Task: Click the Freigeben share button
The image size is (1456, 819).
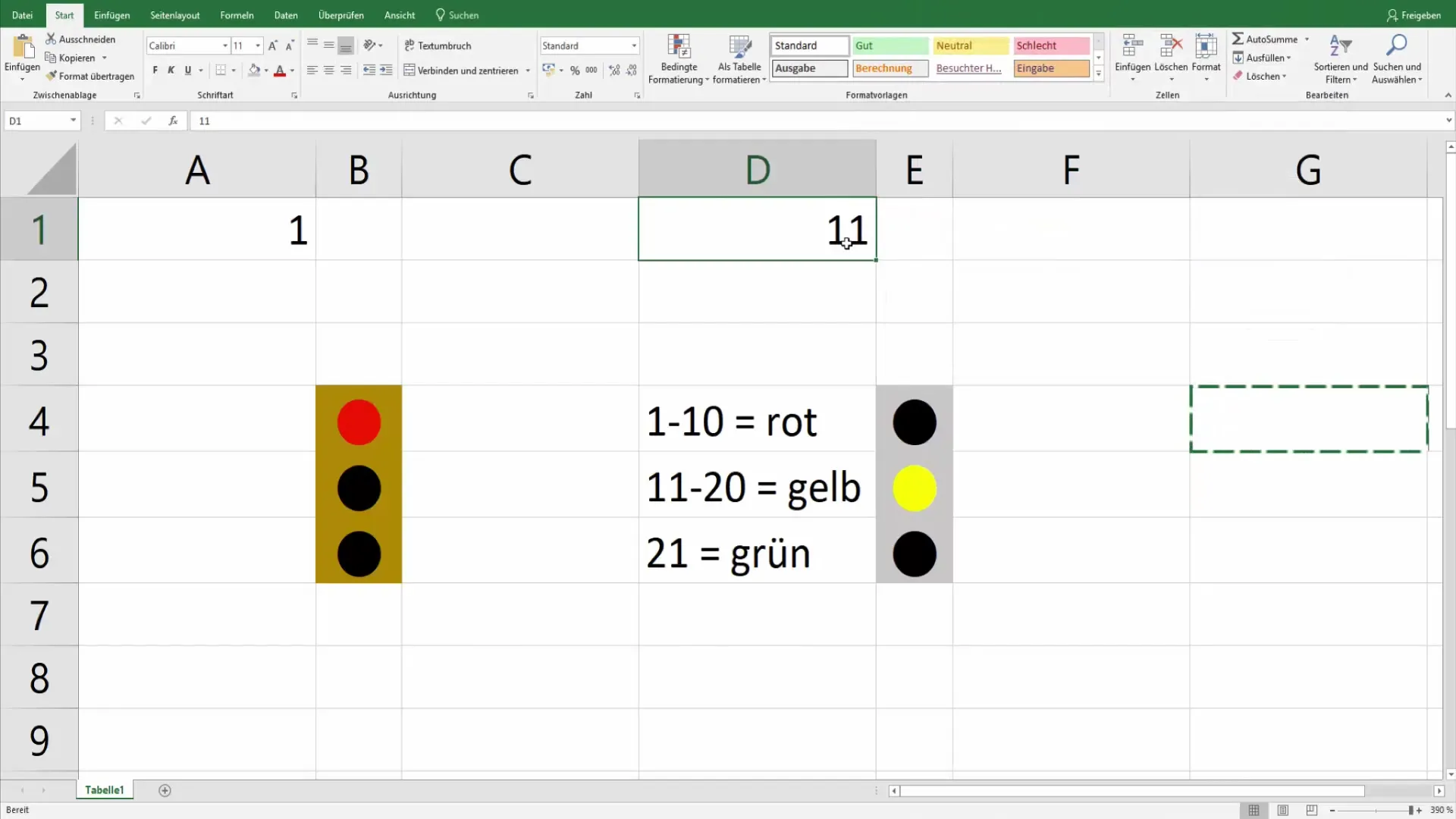Action: tap(1414, 15)
